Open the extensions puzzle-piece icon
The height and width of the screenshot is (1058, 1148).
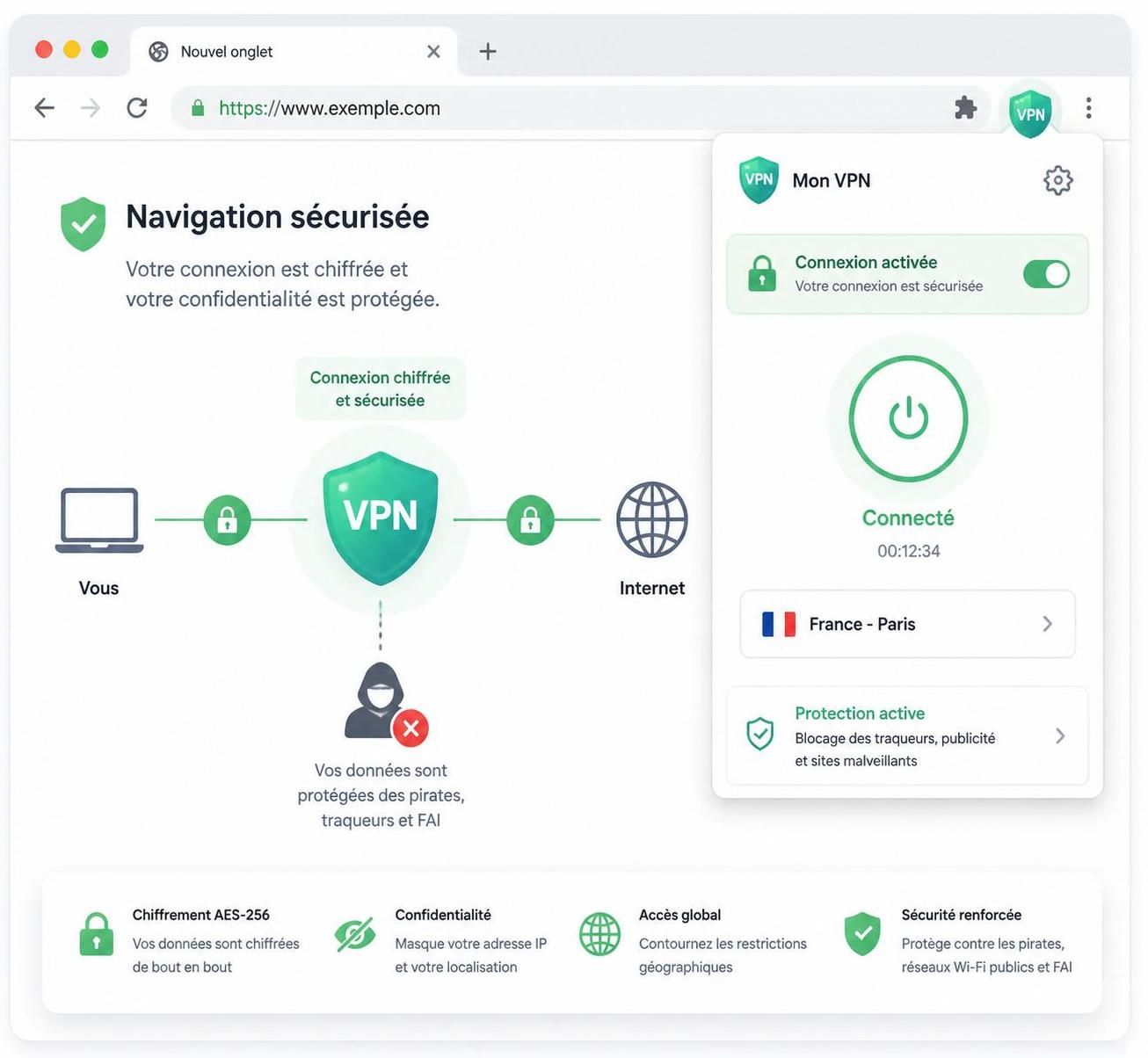coord(965,108)
